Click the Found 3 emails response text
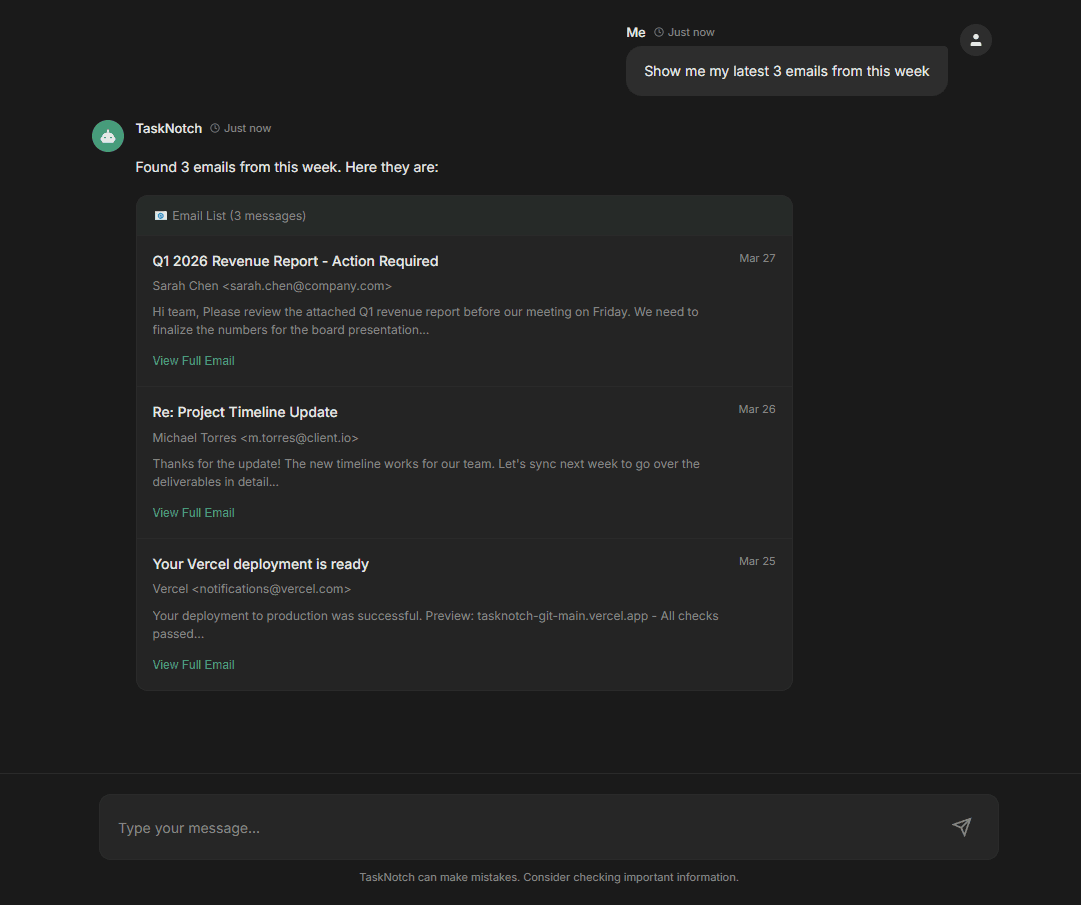 (287, 167)
